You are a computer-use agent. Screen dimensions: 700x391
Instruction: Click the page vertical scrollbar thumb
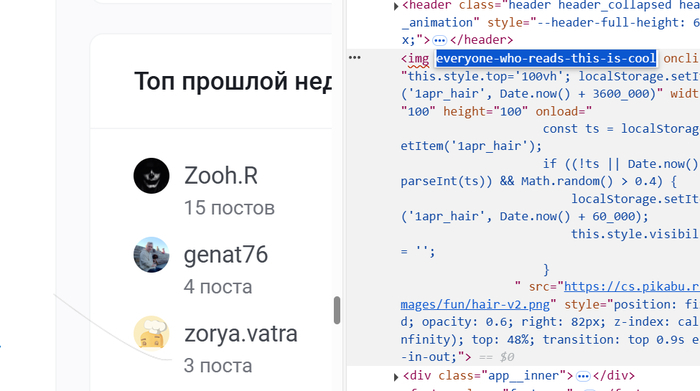(337, 310)
